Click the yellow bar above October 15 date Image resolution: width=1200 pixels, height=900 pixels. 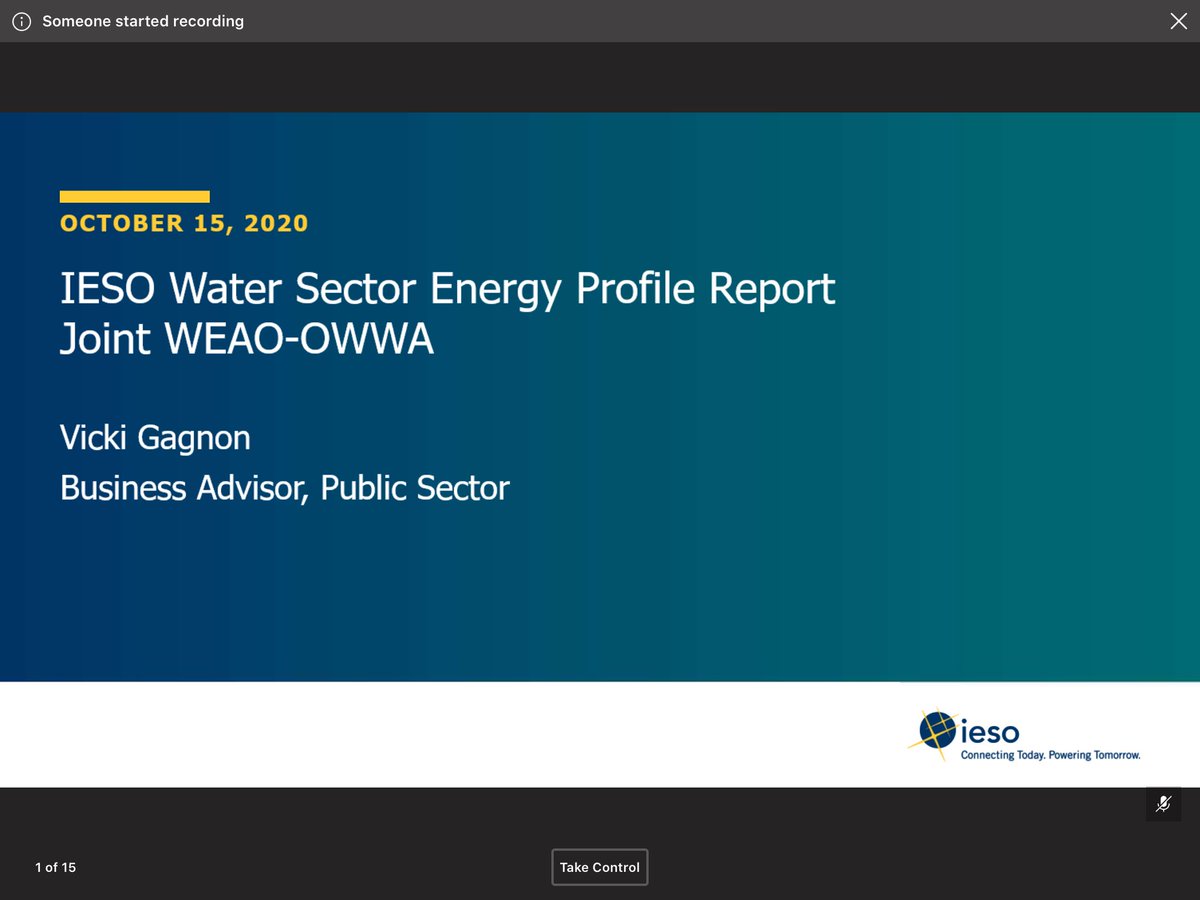pyautogui.click(x=135, y=196)
